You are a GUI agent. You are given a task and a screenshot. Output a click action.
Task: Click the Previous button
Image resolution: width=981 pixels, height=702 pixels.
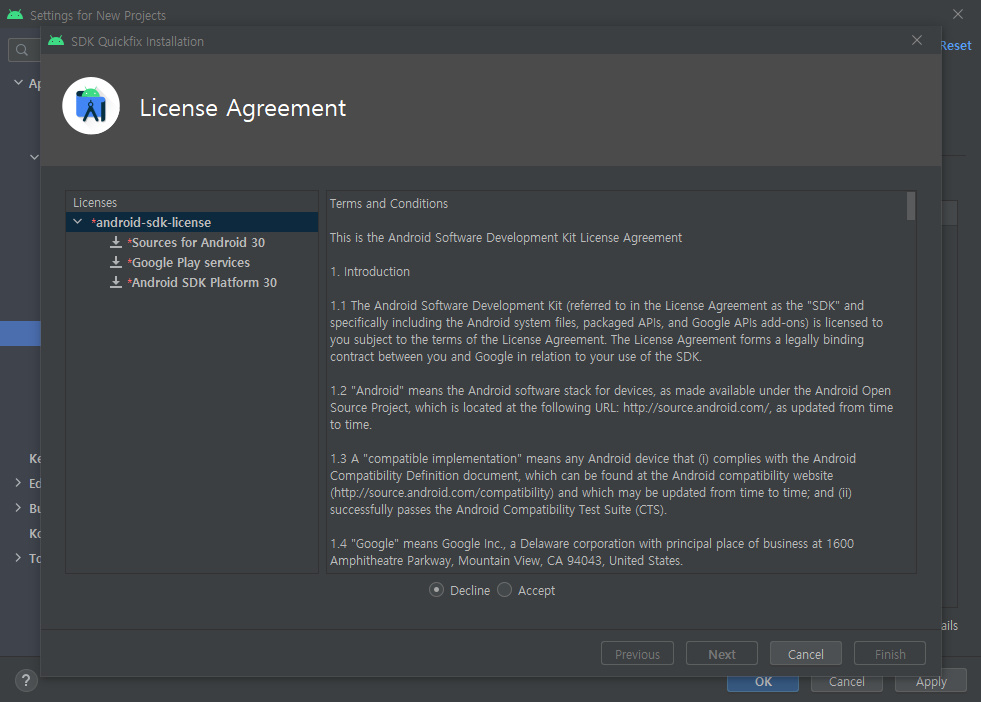click(637, 654)
